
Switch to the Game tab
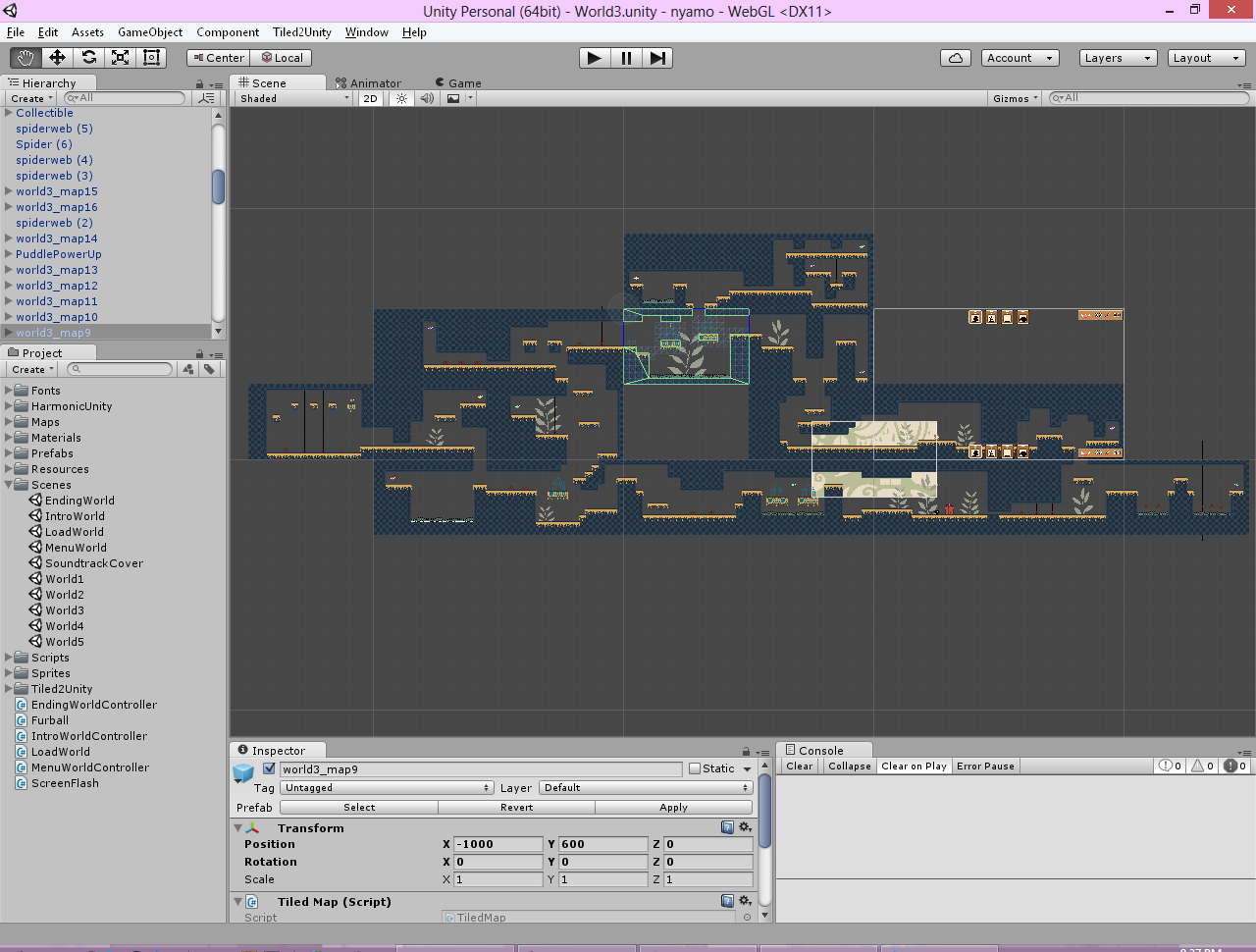pyautogui.click(x=457, y=83)
